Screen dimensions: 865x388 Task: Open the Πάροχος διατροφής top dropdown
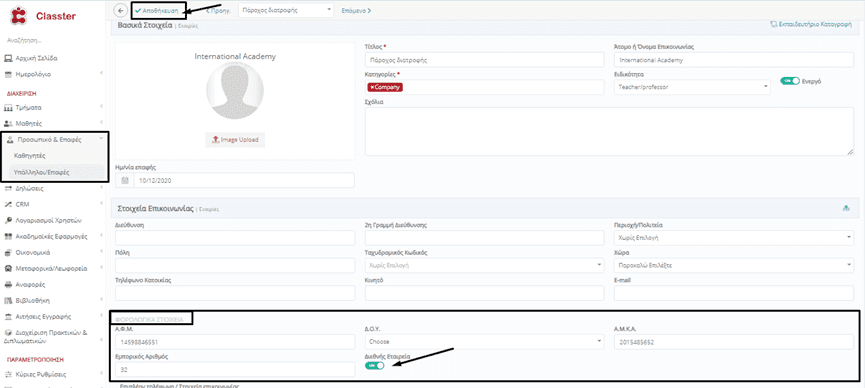(x=286, y=10)
